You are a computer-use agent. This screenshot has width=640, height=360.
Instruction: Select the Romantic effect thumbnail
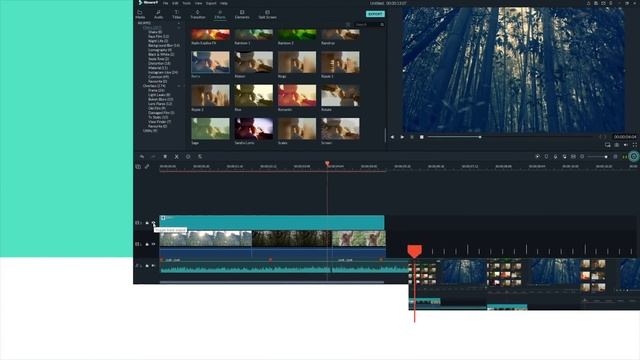click(x=297, y=96)
